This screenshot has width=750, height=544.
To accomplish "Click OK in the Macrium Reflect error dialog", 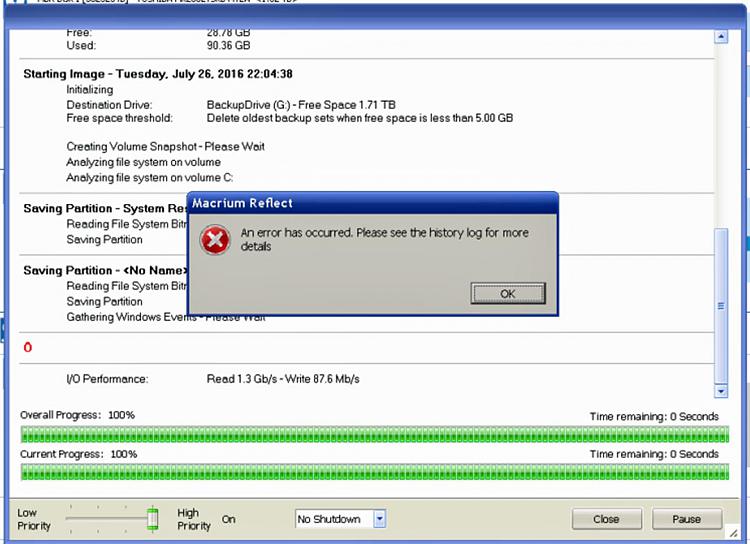I will (x=507, y=293).
